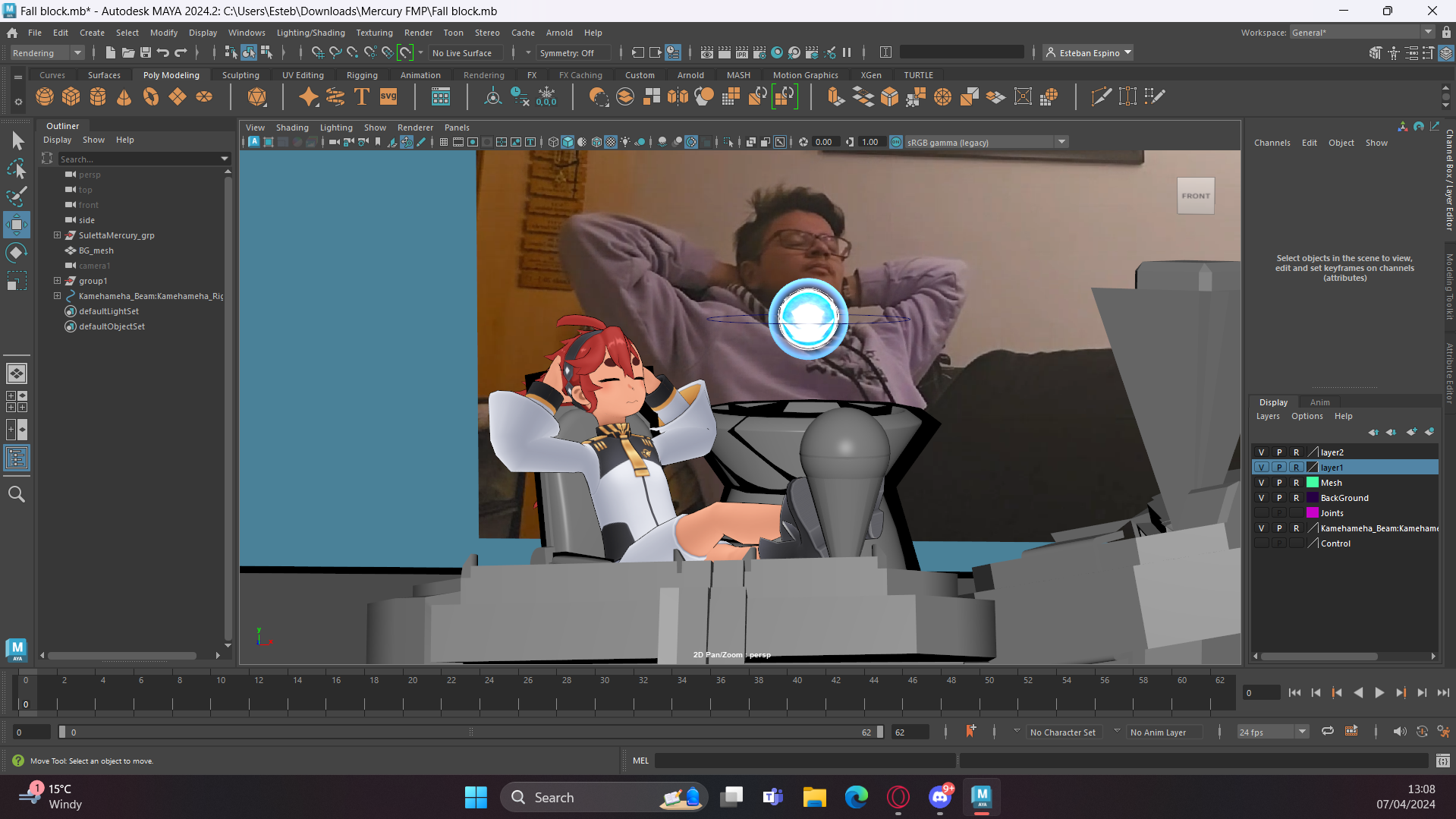1456x819 pixels.
Task: Open Esteban Espino account dropdown
Action: point(1088,53)
